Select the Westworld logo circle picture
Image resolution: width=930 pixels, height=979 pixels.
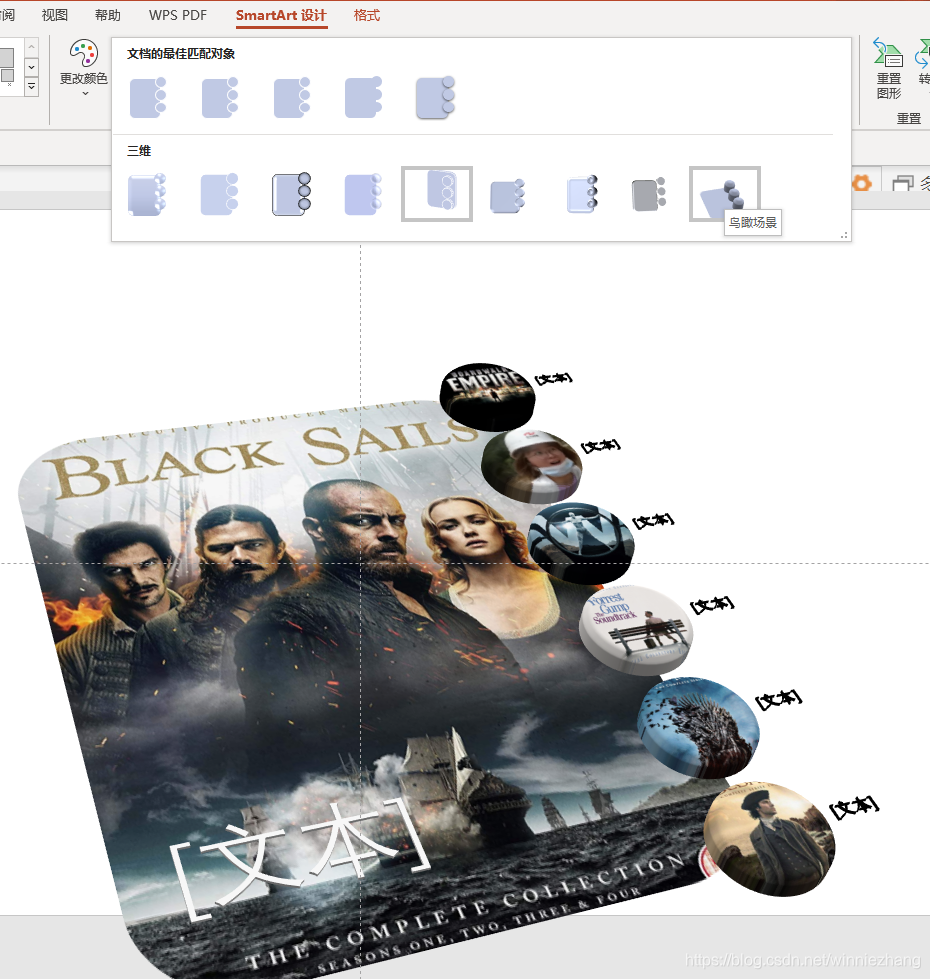click(580, 543)
